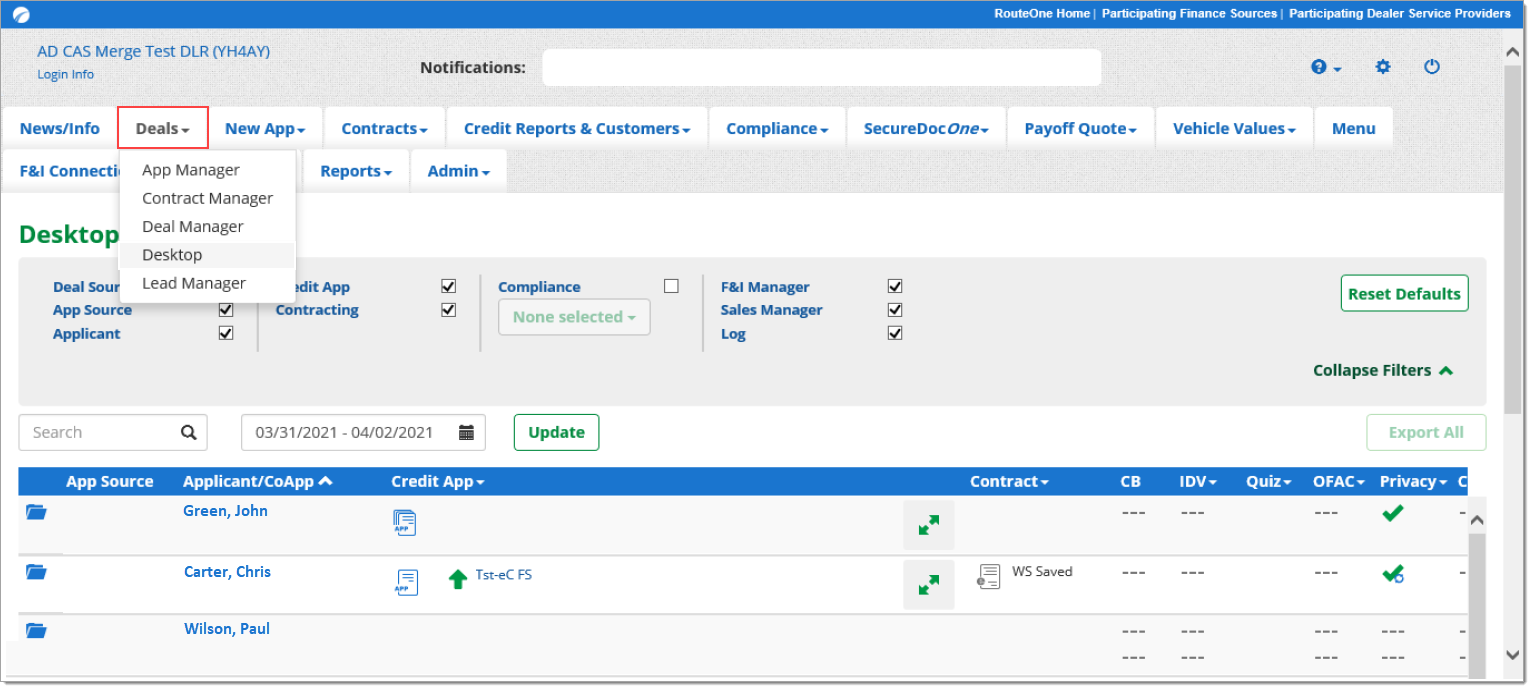Toggle the Applicant checkbox
The height and width of the screenshot is (689, 1531).
pyautogui.click(x=226, y=333)
